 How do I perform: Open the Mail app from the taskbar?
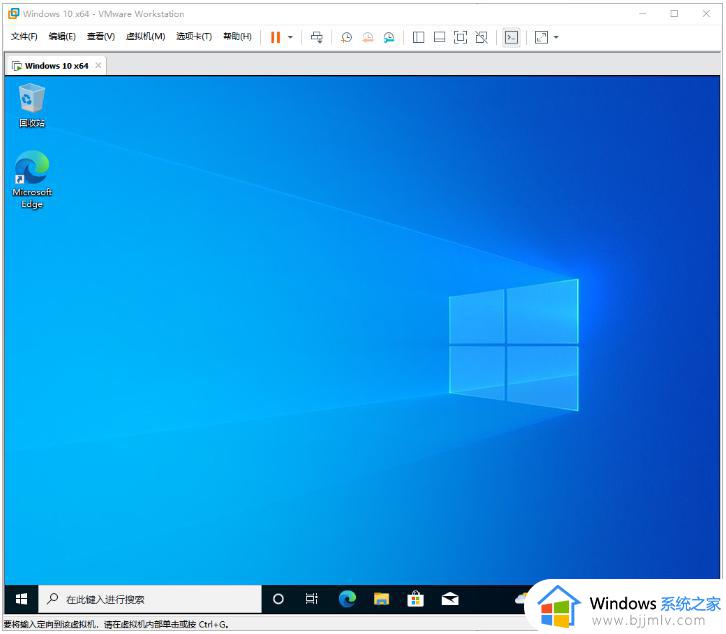(450, 599)
